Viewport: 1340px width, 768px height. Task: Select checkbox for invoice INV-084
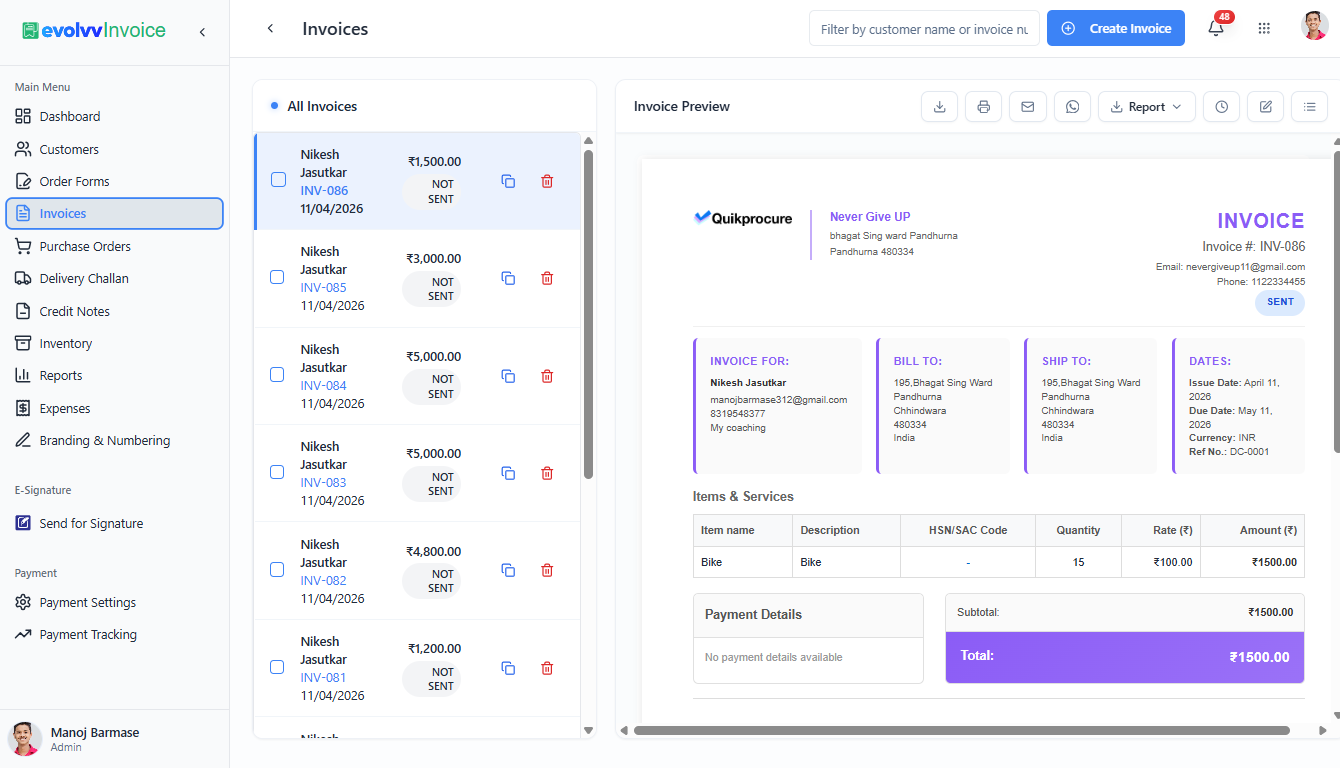[278, 375]
